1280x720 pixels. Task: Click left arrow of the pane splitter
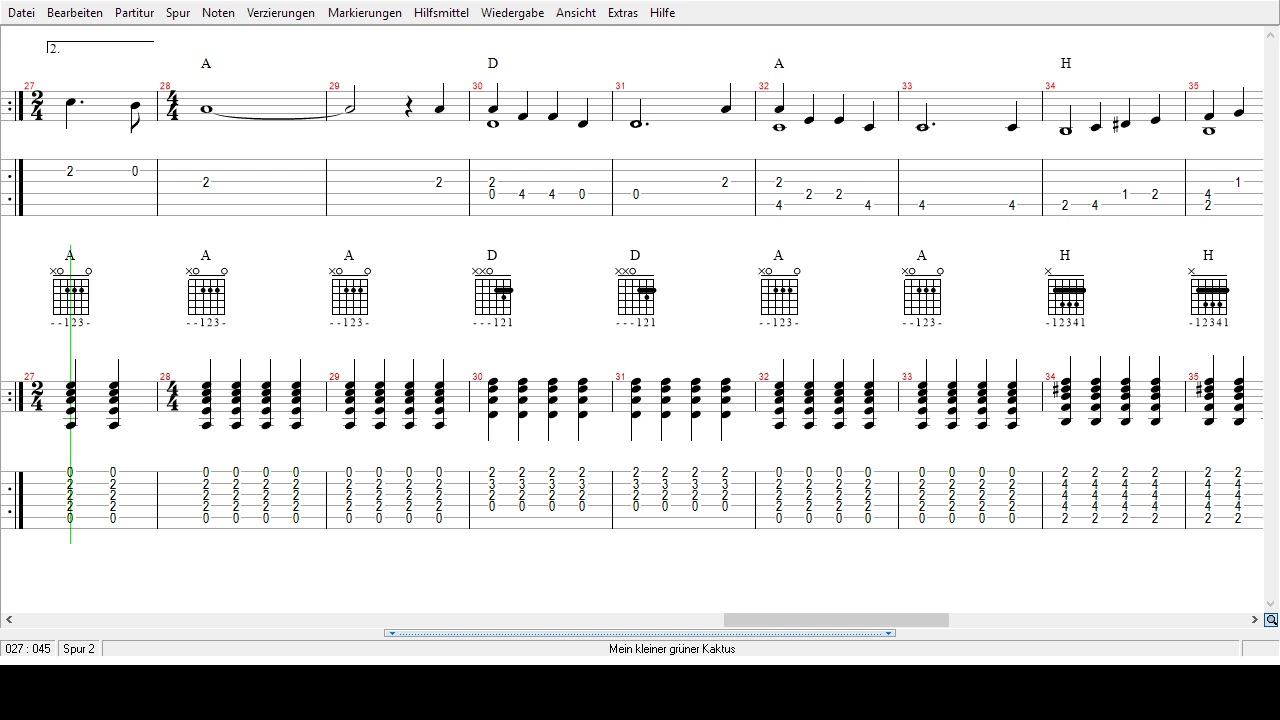pos(392,633)
